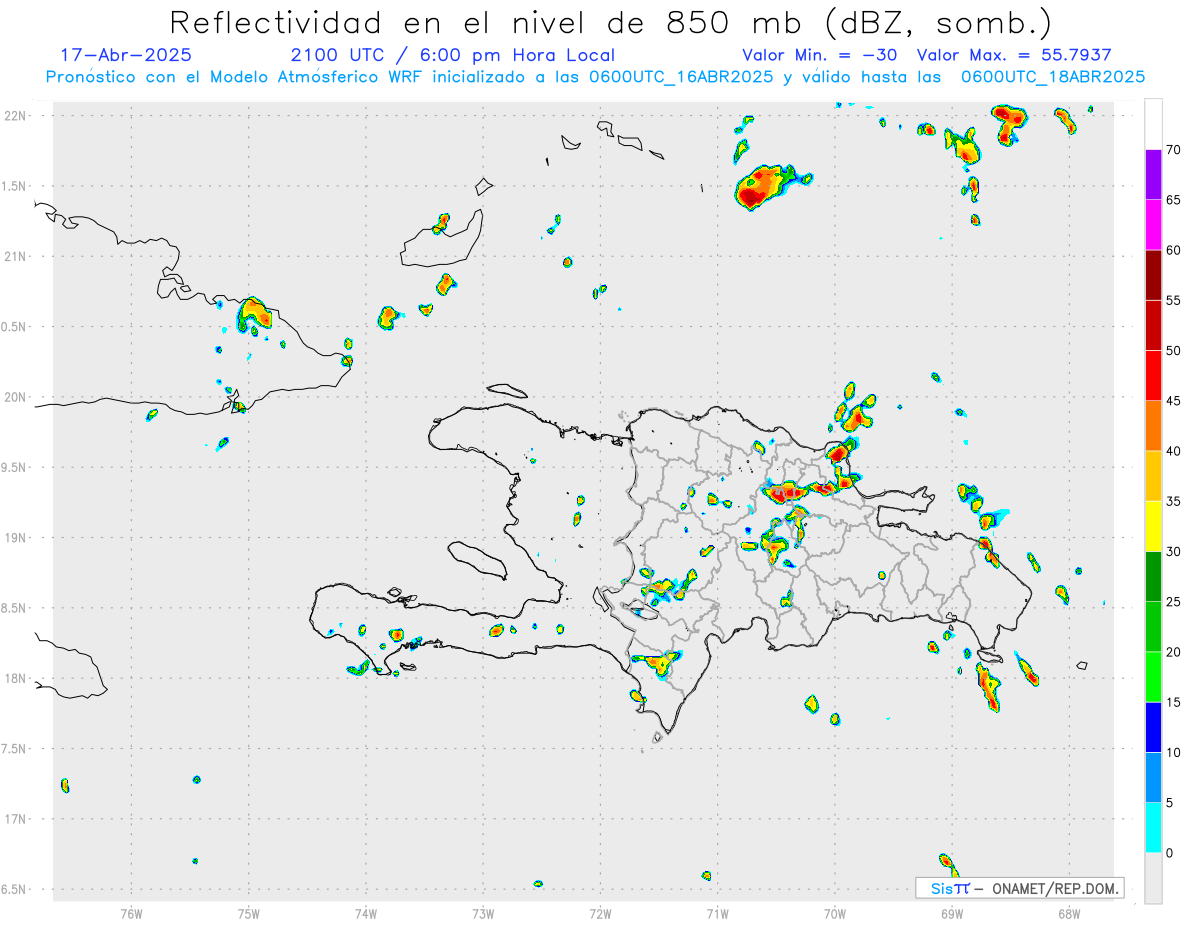Viewport: 1200px width, 927px height.
Task: Click the '25' value on the color scale
Action: coord(1173,602)
